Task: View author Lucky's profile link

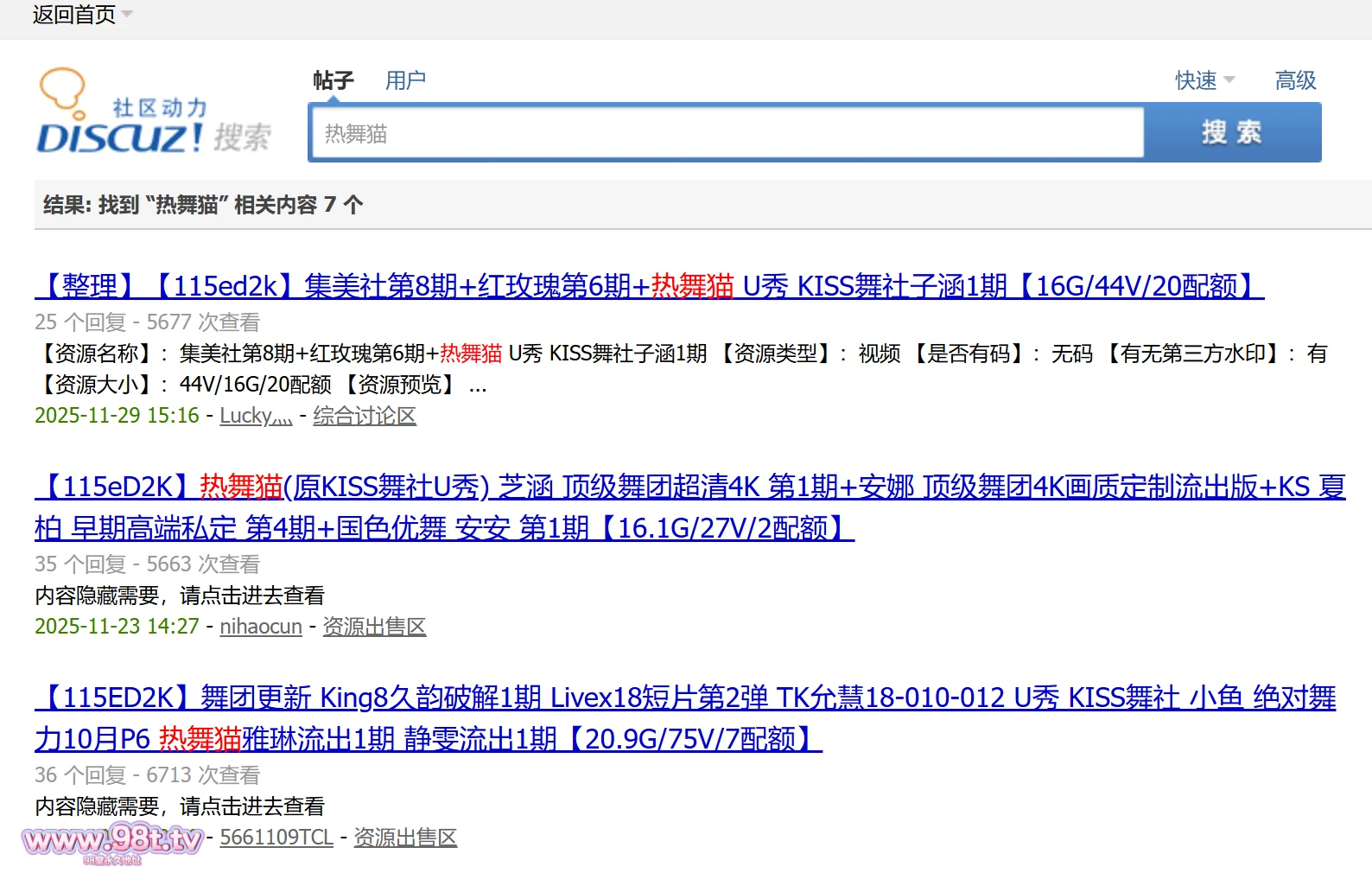Action: pos(256,416)
